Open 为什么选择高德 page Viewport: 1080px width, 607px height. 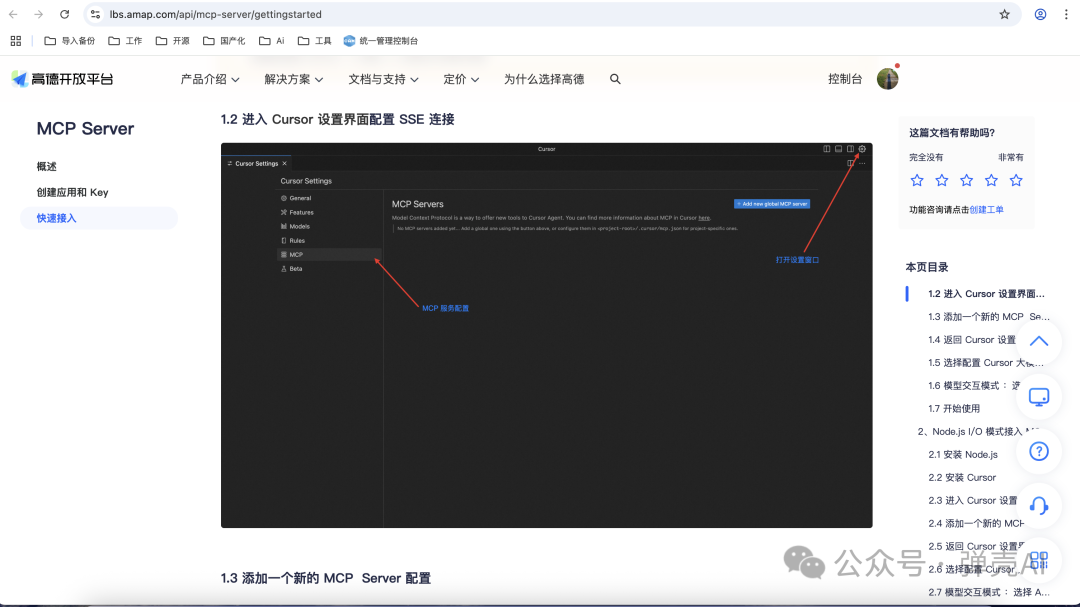(x=543, y=79)
